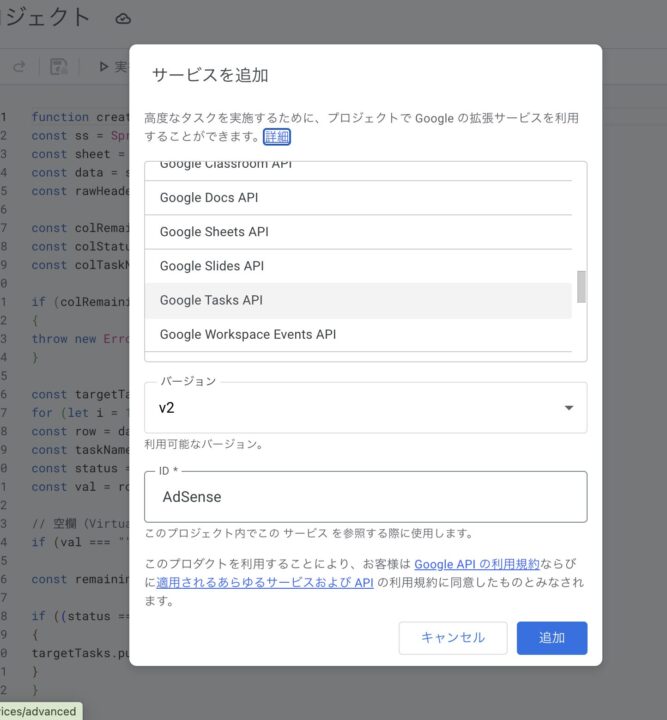Open the バージョン dropdown arrow
The height and width of the screenshot is (720, 667).
coord(568,408)
